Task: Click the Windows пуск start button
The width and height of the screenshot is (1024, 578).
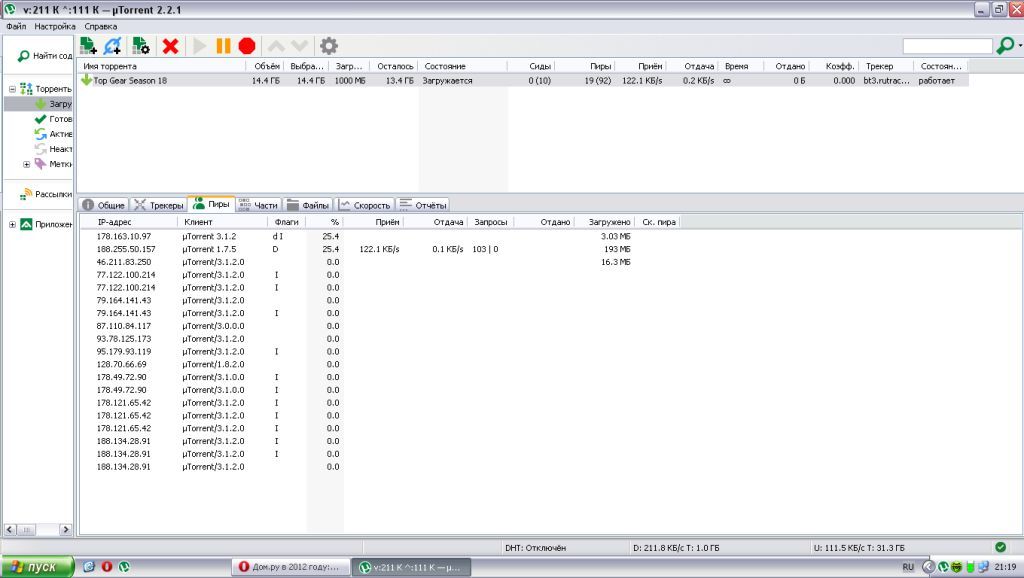Action: coord(37,566)
